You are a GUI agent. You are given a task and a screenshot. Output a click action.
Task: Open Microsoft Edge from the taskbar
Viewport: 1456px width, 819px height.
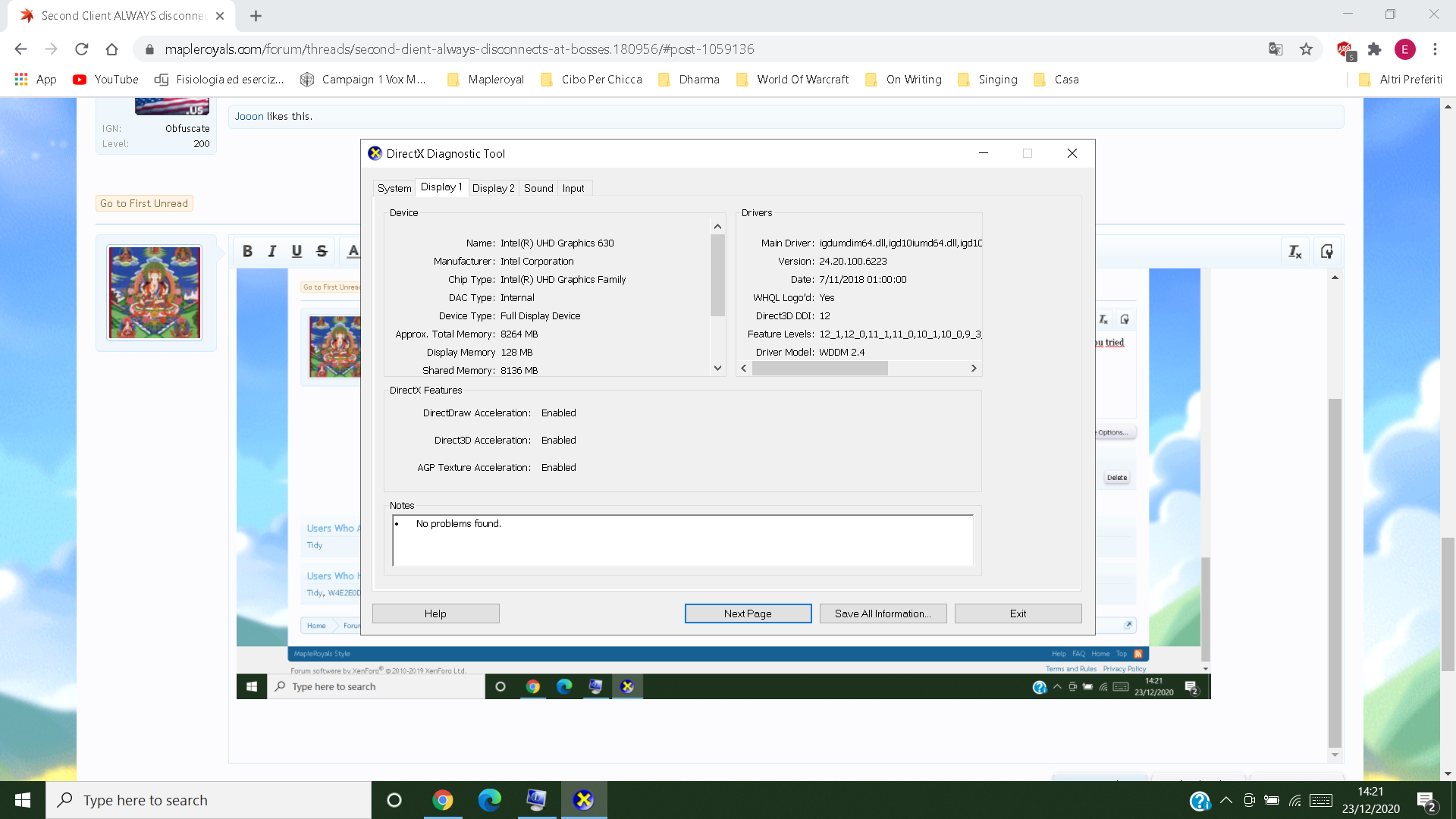coord(490,800)
